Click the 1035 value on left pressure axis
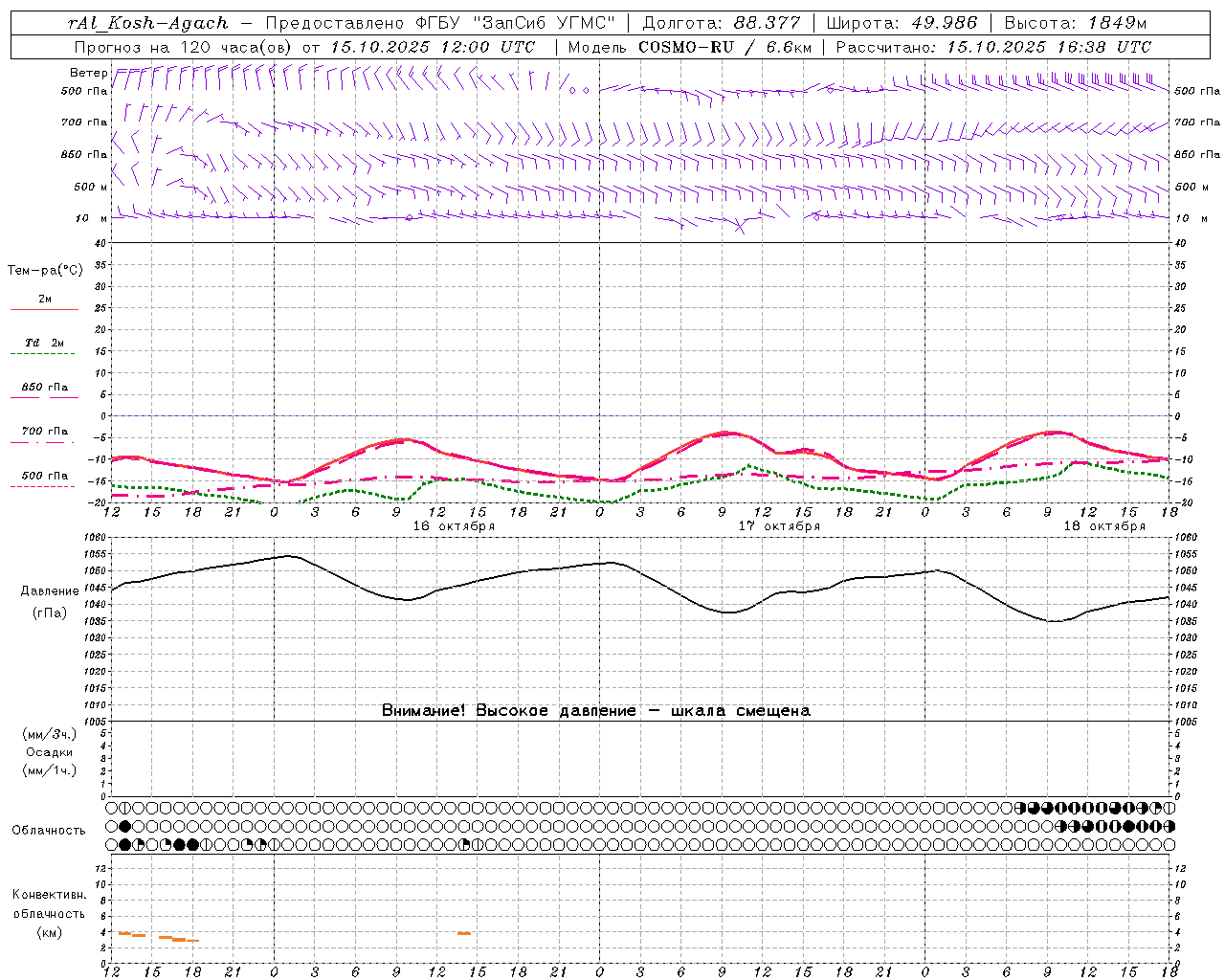Viewport: 1225px width, 980px height. 97,621
